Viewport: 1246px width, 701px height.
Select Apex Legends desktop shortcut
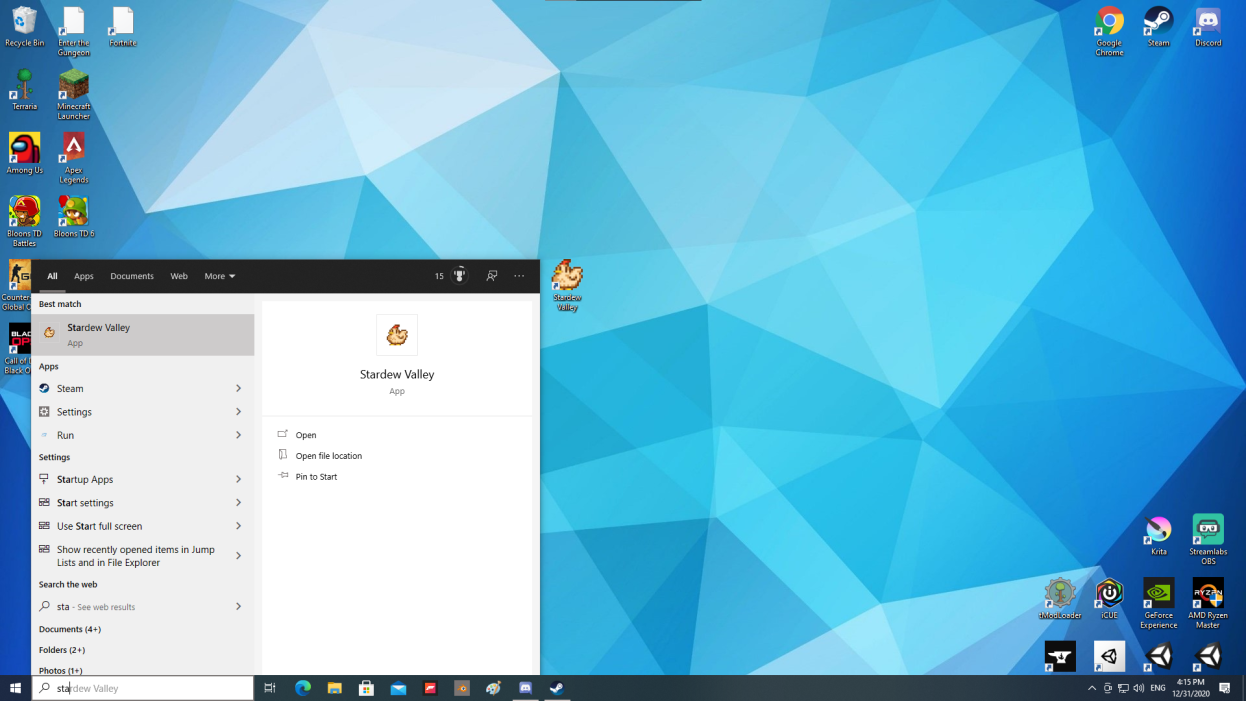tap(73, 158)
